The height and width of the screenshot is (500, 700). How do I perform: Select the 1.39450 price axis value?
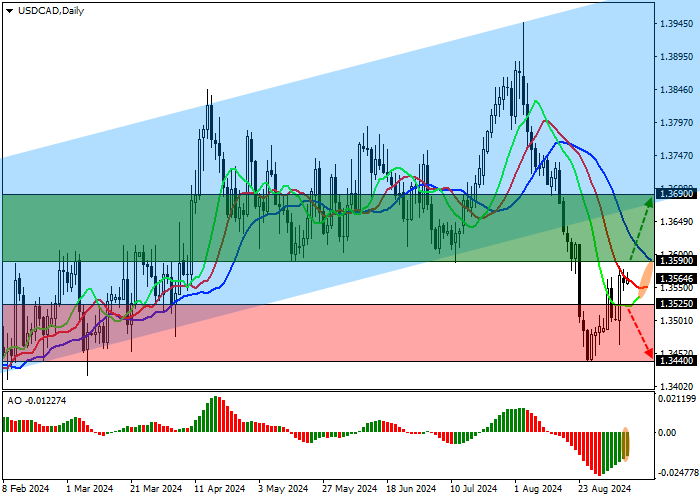point(677,24)
